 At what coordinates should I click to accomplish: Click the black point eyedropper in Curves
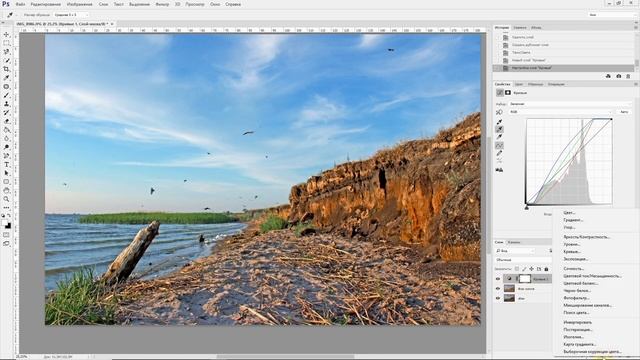(x=499, y=122)
